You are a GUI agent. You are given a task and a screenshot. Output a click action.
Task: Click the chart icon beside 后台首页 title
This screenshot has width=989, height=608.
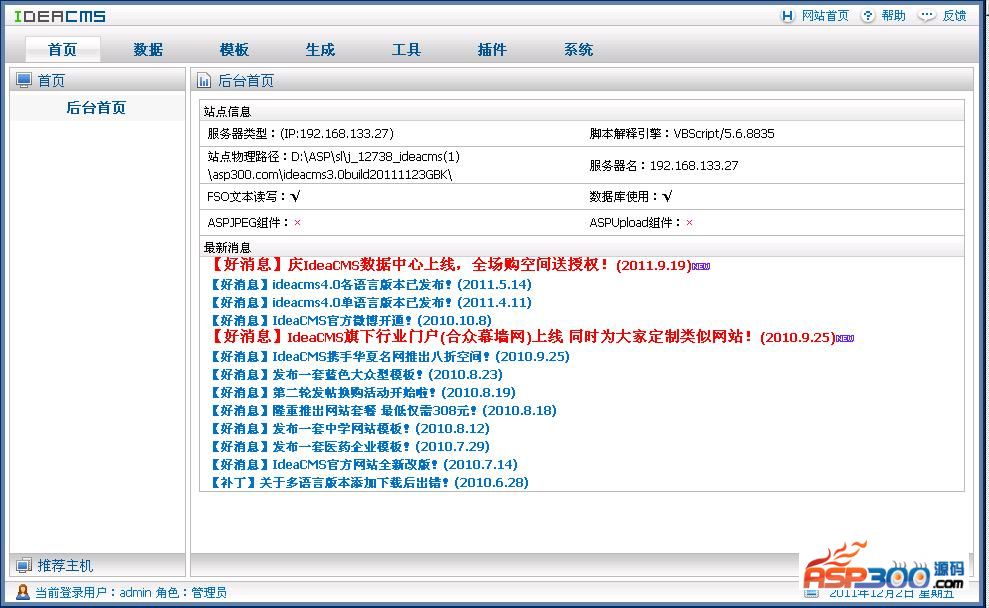[x=204, y=80]
